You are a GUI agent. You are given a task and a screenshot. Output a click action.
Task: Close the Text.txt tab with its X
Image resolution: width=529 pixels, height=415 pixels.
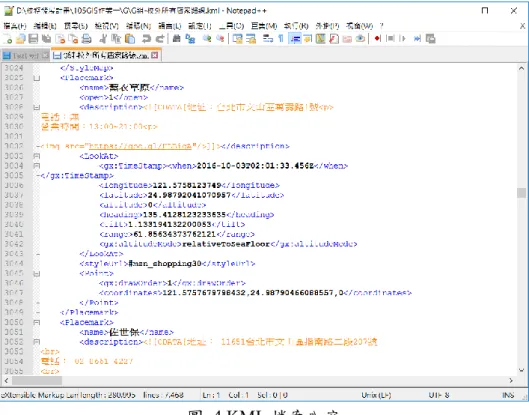pyautogui.click(x=45, y=56)
